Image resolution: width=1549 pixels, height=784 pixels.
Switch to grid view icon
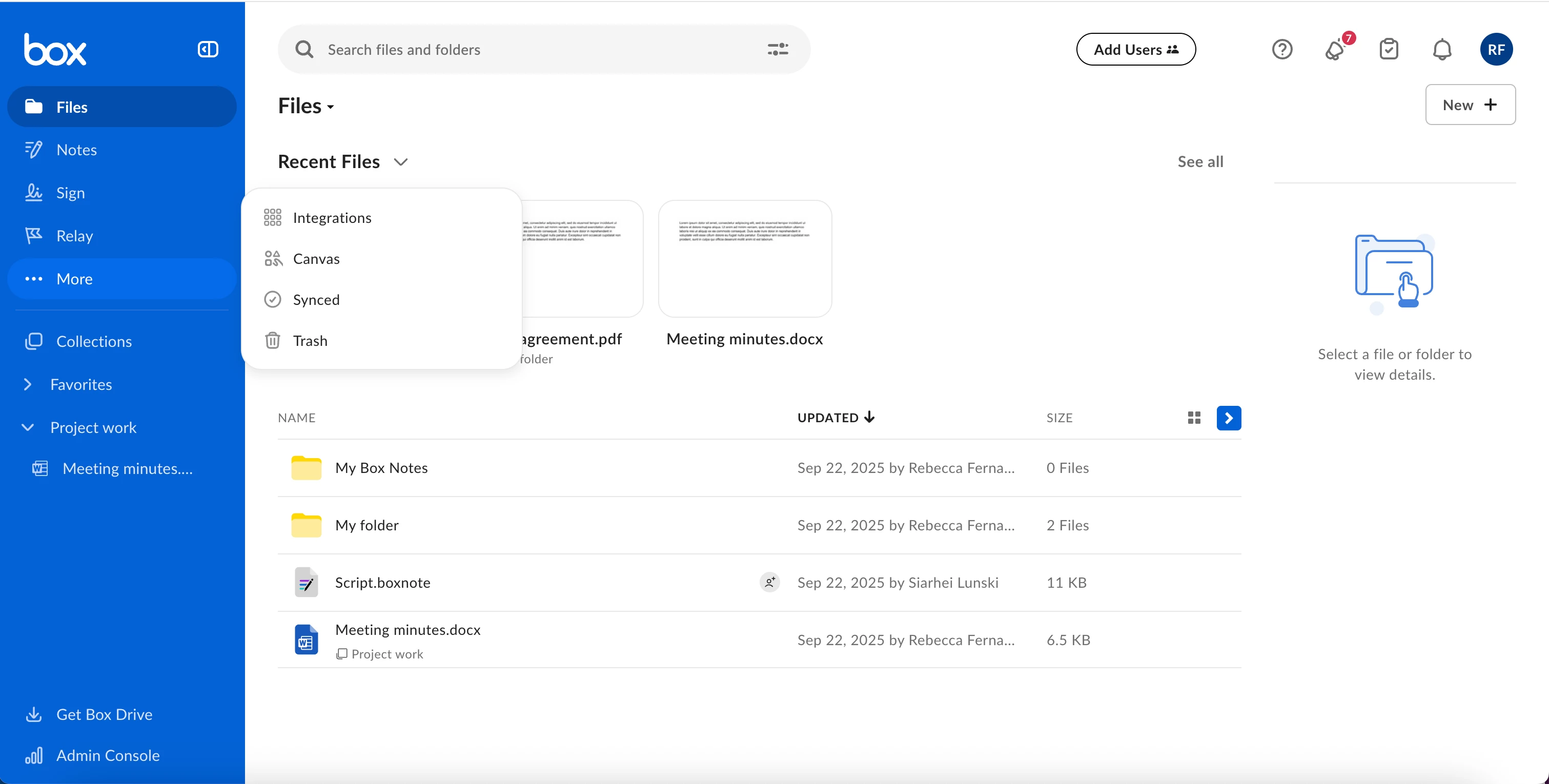1194,418
